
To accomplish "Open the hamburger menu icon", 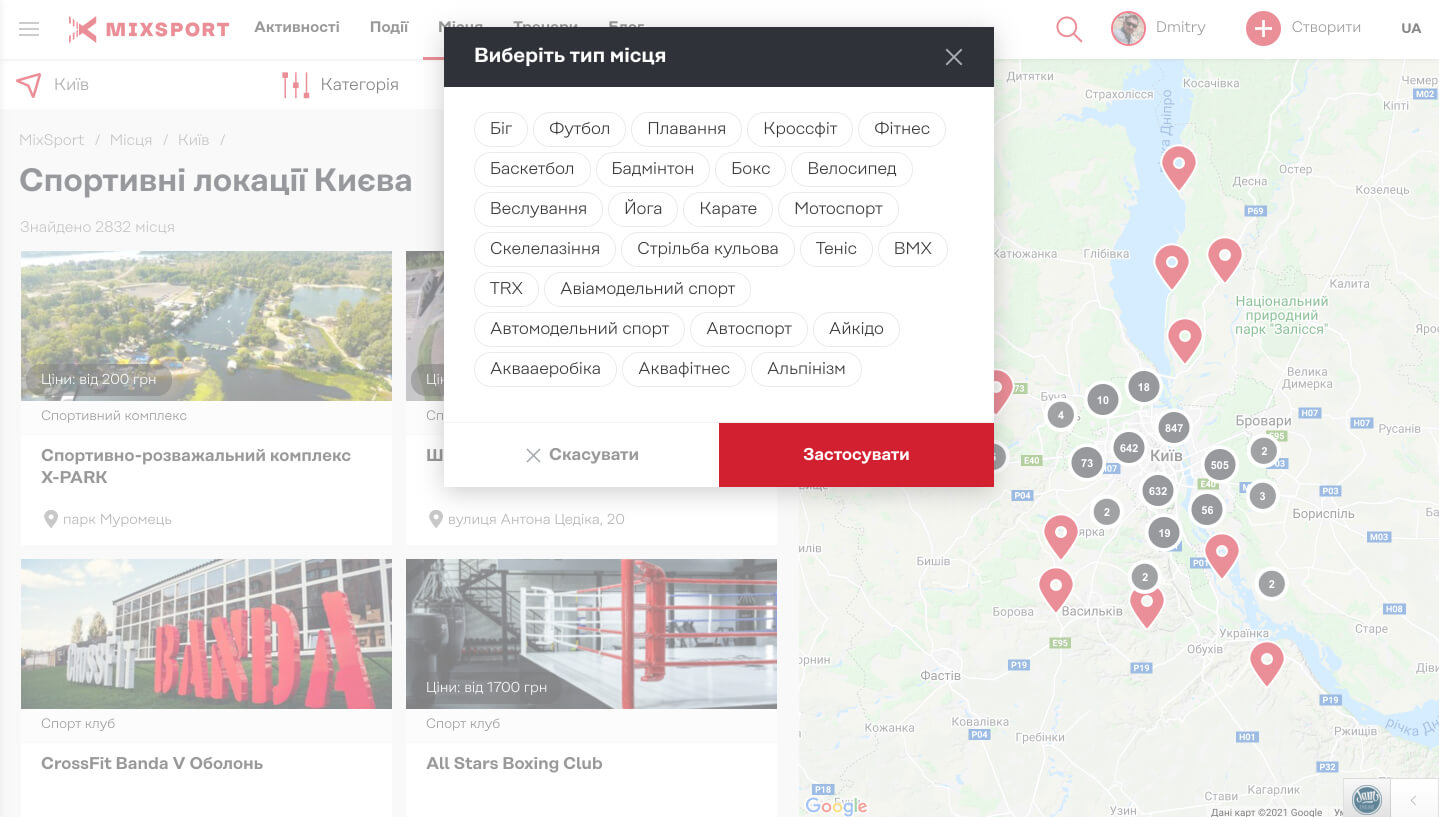I will pyautogui.click(x=29, y=29).
